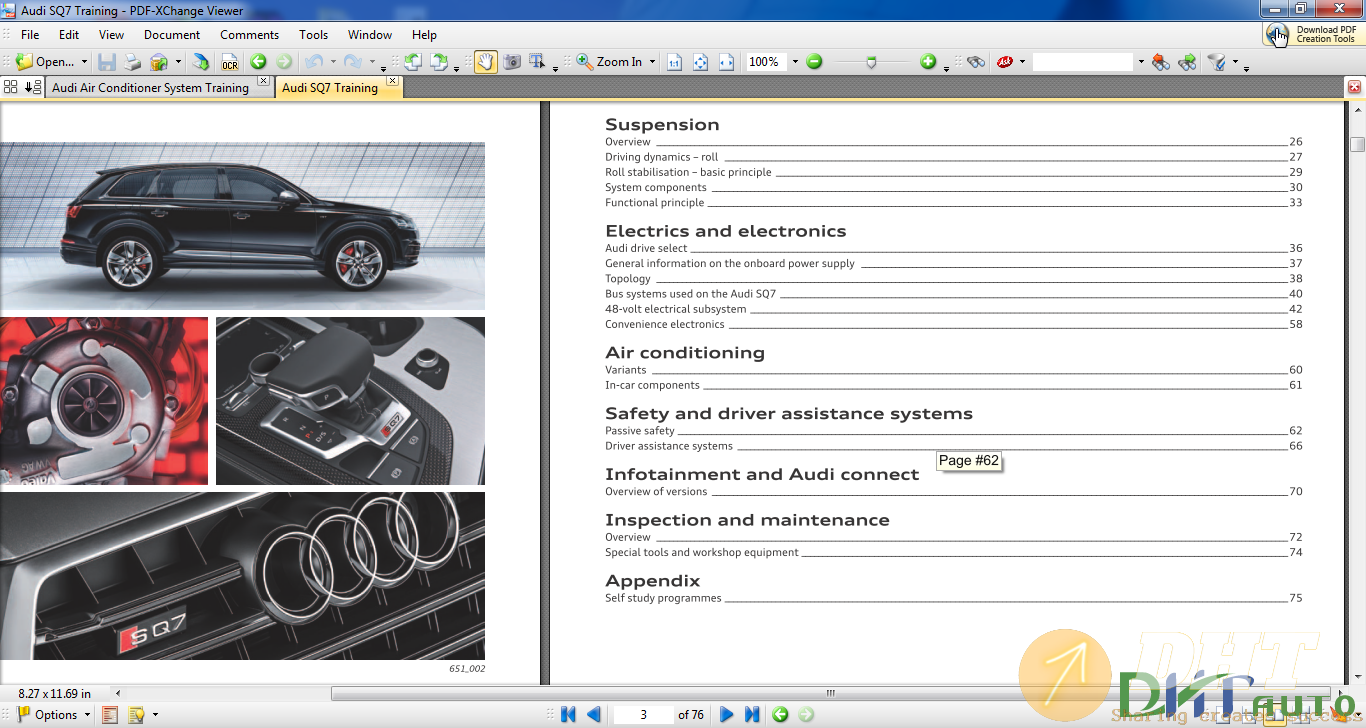The image size is (1366, 728).
Task: Expand the Open recent files arrow
Action: [84, 62]
